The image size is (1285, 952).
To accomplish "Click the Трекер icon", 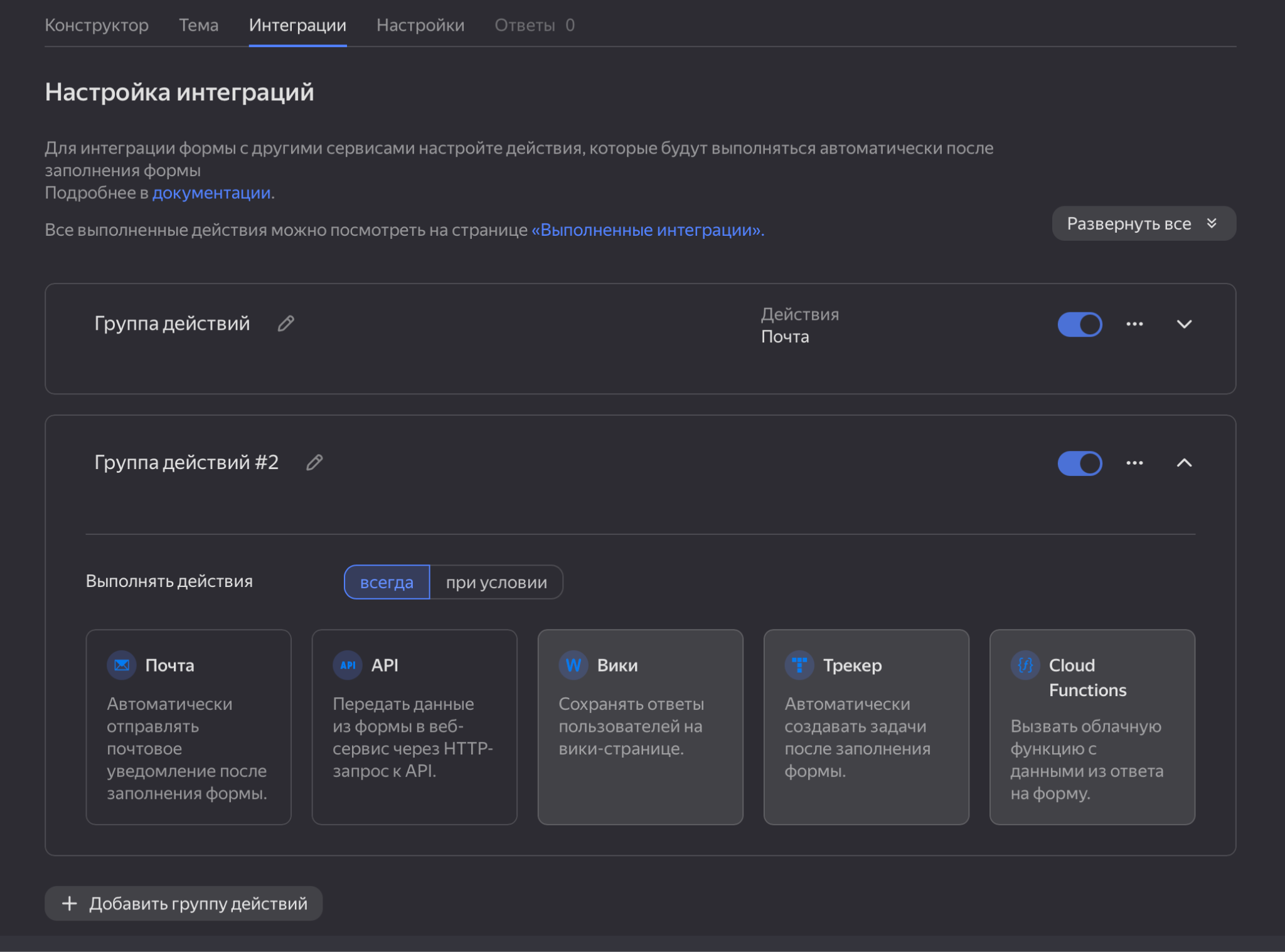I will click(799, 665).
